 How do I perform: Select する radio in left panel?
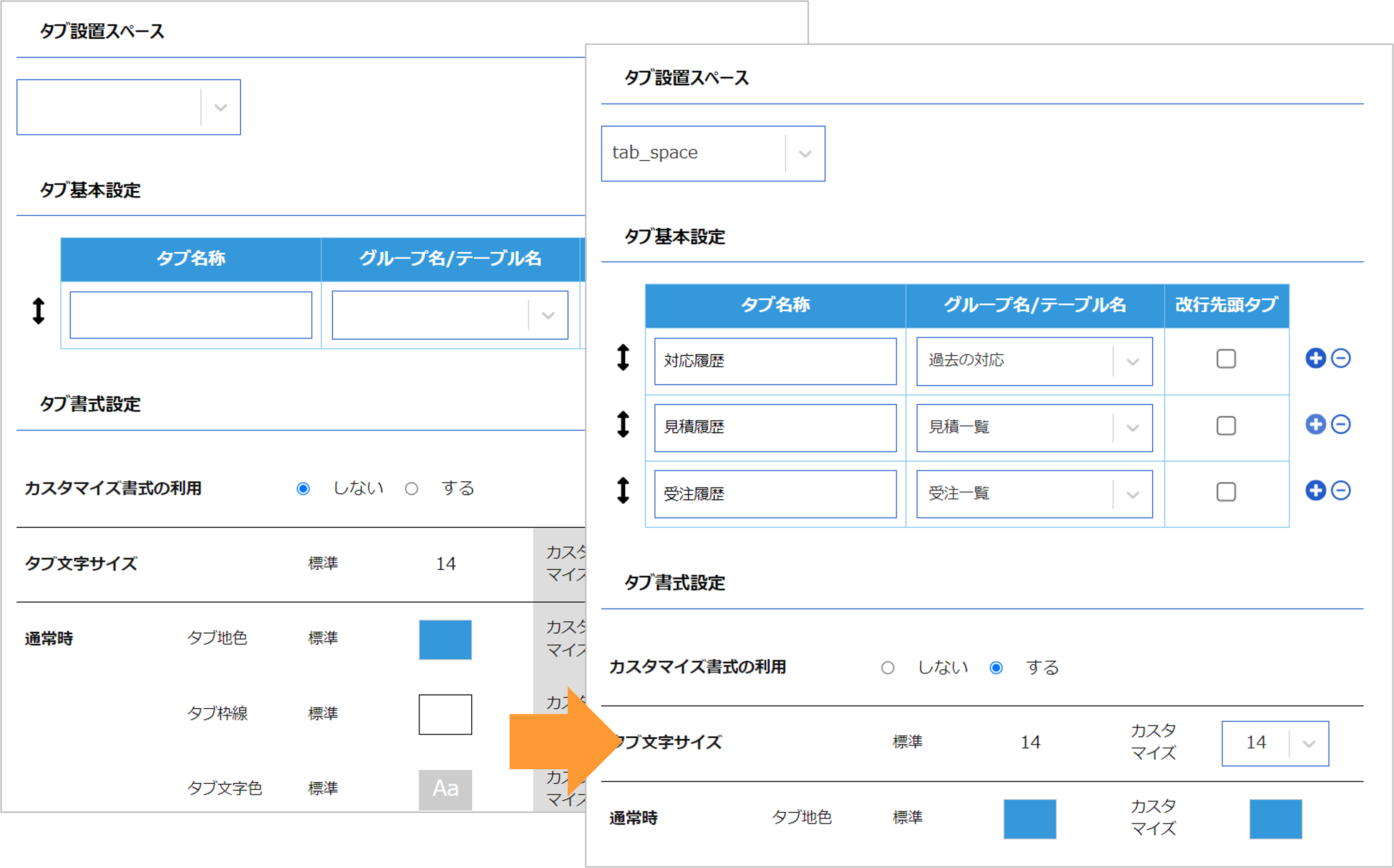[411, 488]
